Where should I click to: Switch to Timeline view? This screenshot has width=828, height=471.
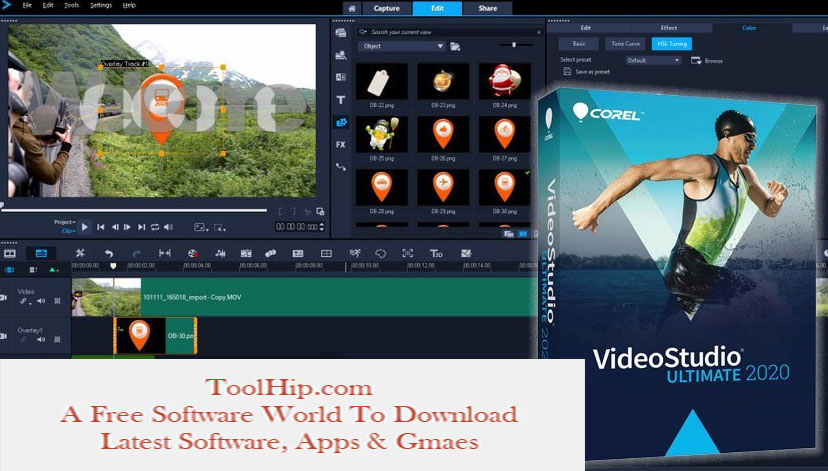click(41, 253)
